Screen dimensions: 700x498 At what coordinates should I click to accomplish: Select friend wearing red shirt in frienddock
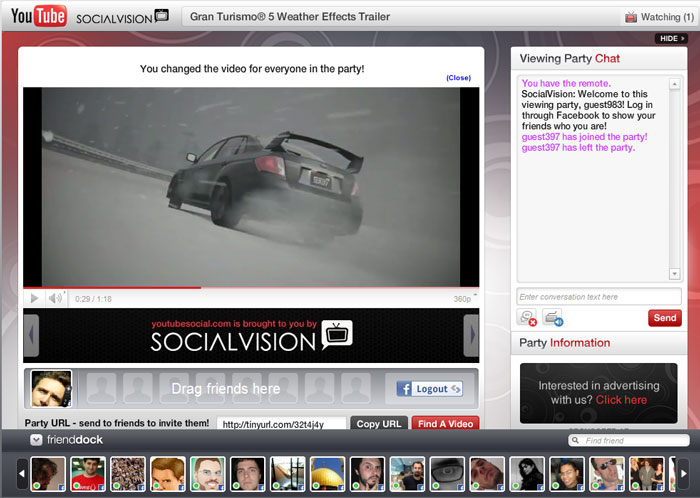point(88,474)
